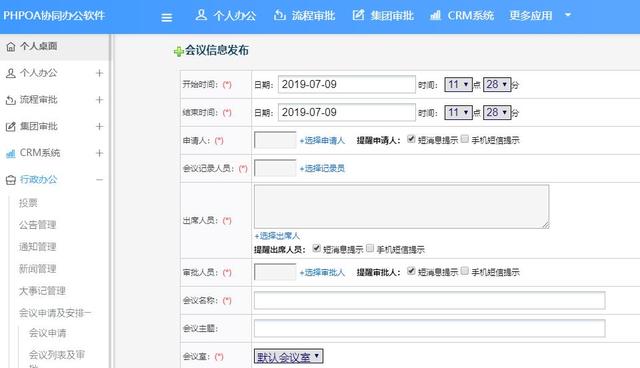This screenshot has width=640, height=368.
Task: Open 流程审批 in the top navigation
Action: point(313,16)
